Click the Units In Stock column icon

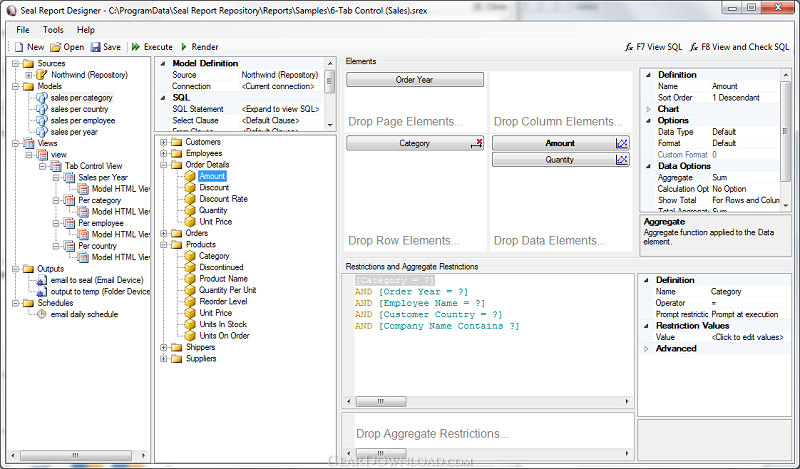190,324
